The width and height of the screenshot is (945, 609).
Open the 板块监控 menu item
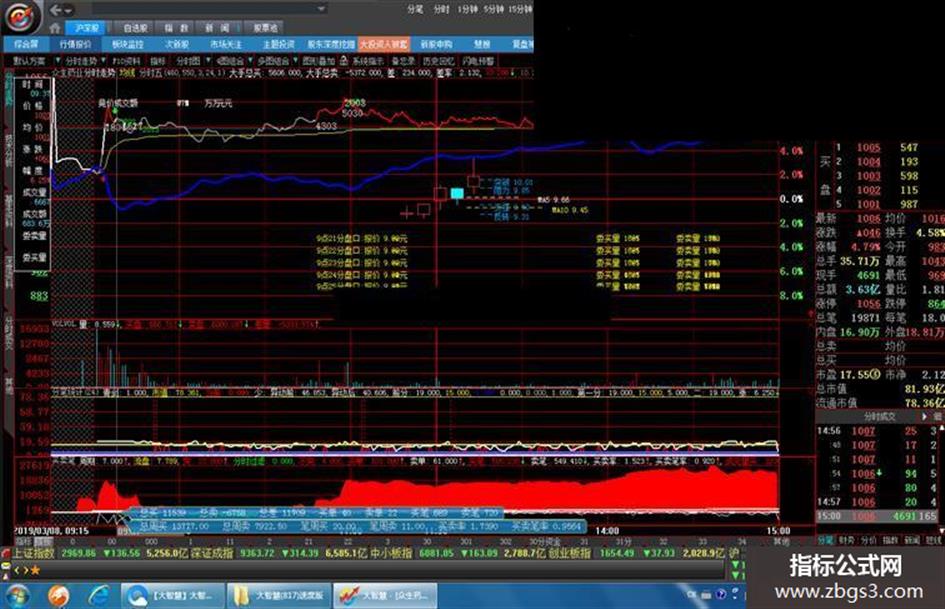(x=128, y=44)
